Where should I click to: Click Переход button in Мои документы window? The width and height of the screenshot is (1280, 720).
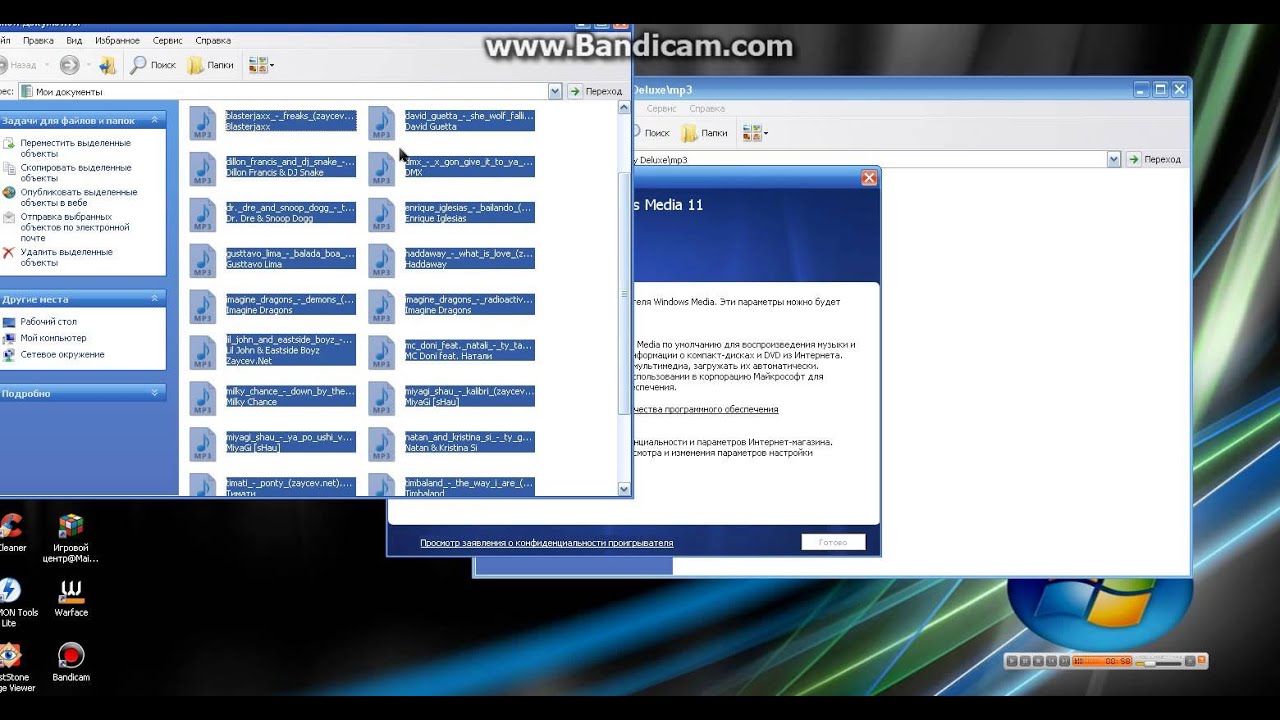[x=596, y=91]
